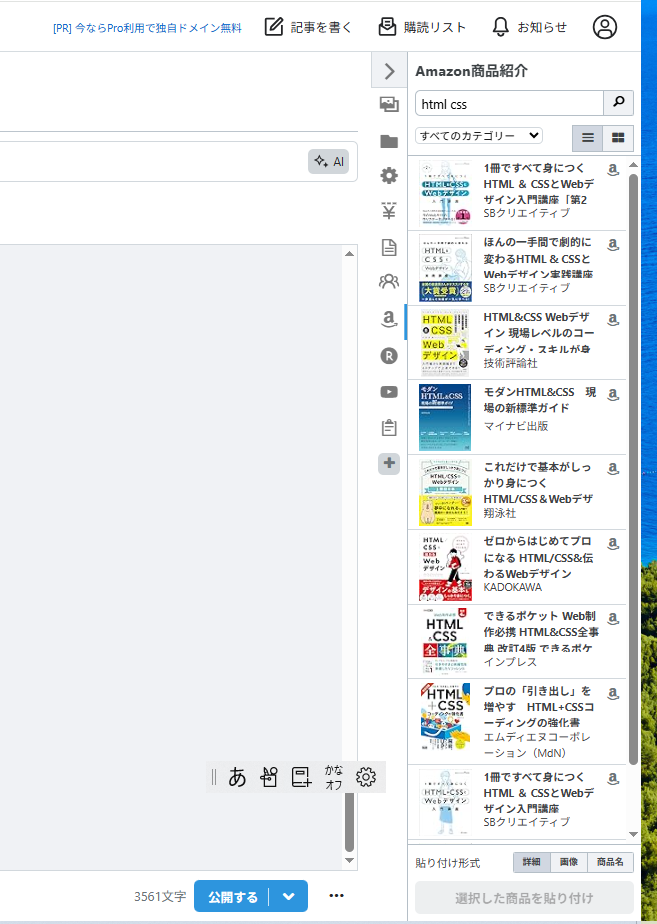Choose 商品名 paste format
Viewport: 657px width, 924px height.
(610, 862)
